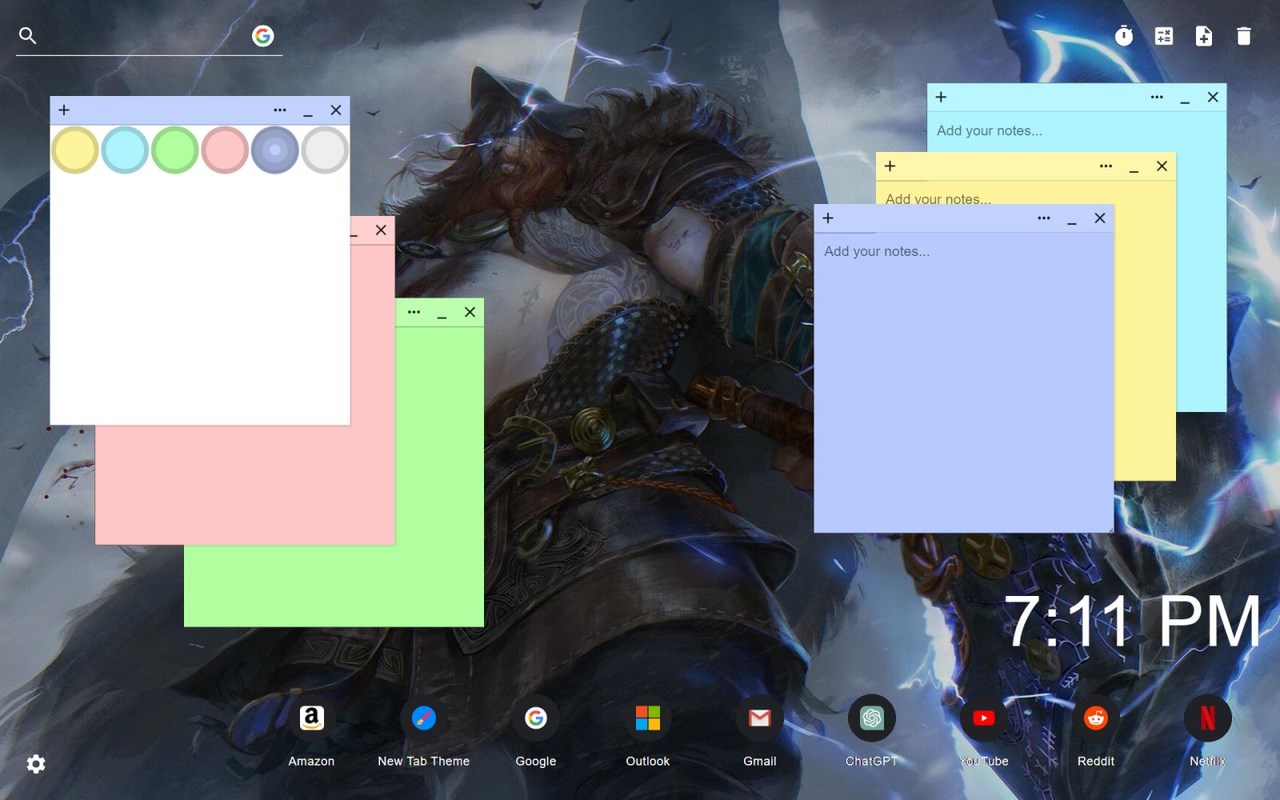Click the magnifier search icon
This screenshot has height=800, width=1280.
point(28,36)
